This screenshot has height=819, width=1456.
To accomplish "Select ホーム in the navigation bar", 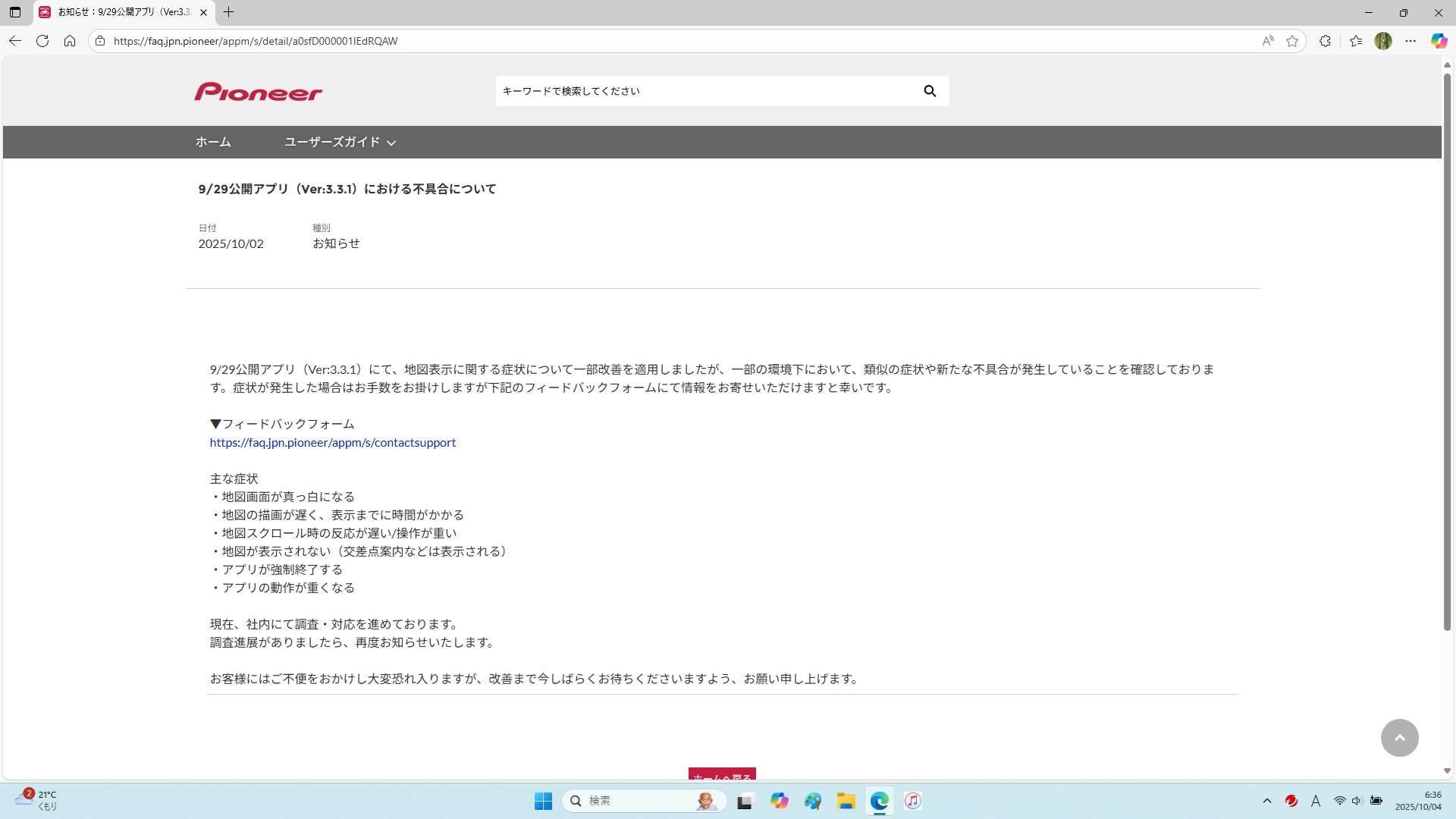I will click(213, 142).
